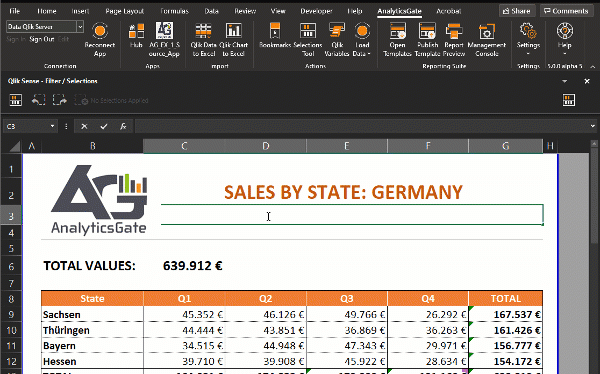Image resolution: width=600 pixels, height=374 pixels.
Task: Click the formula bar enter checkmark
Action: click(x=104, y=126)
